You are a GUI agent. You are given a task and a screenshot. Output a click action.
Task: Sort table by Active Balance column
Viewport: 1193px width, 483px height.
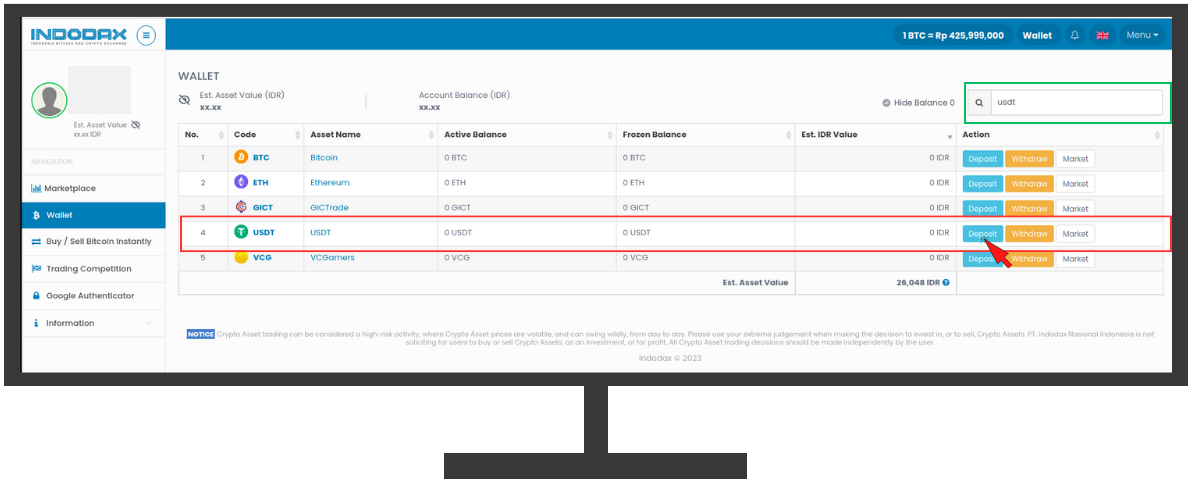click(x=527, y=135)
